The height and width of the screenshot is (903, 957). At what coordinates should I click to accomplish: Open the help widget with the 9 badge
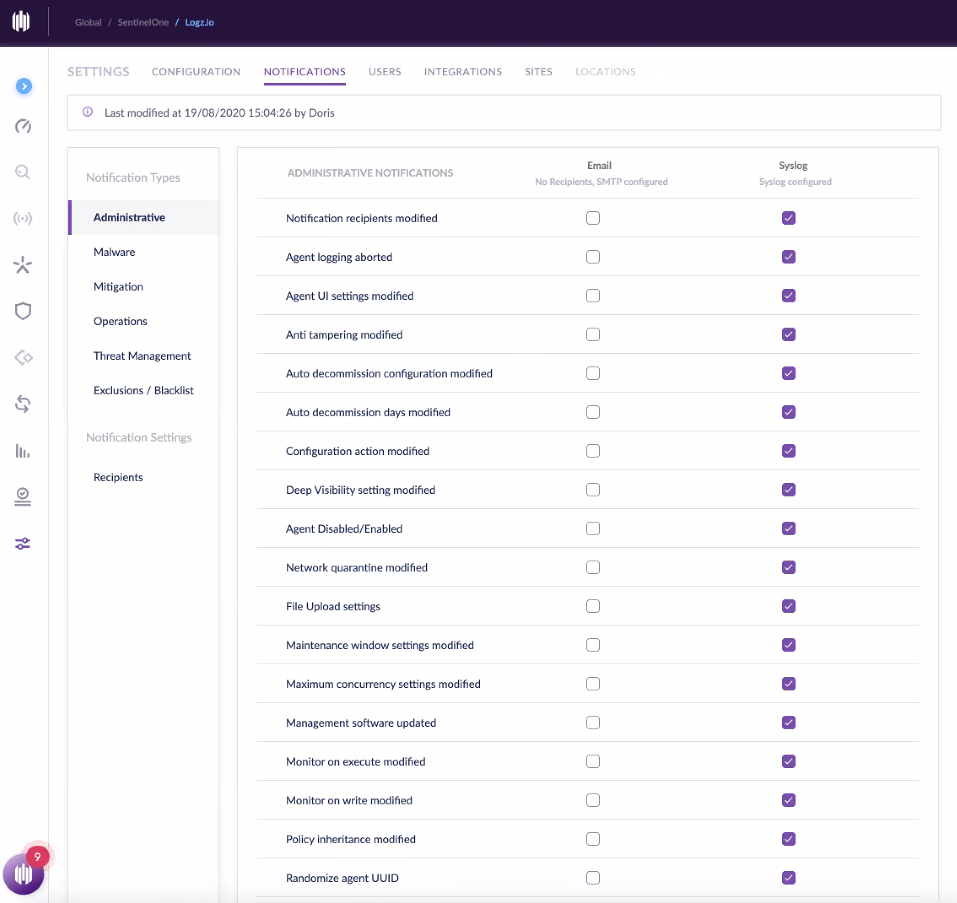pos(23,874)
